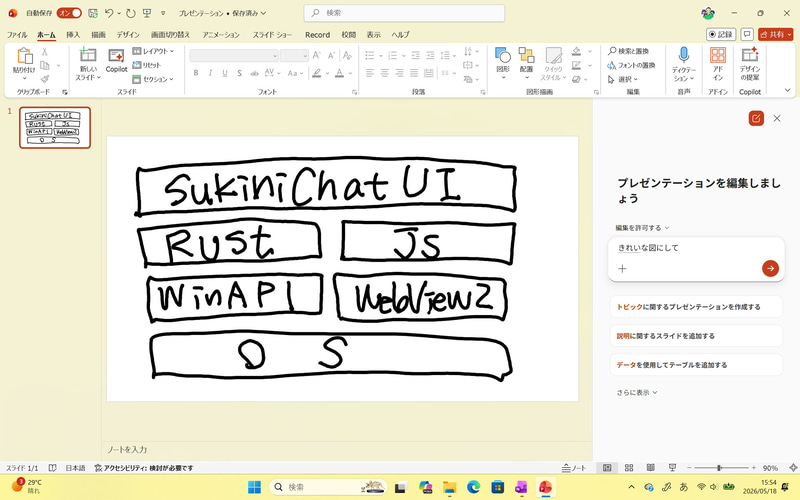Send the Copilot prompt with arrow button
This screenshot has width=800, height=500.
tap(770, 268)
